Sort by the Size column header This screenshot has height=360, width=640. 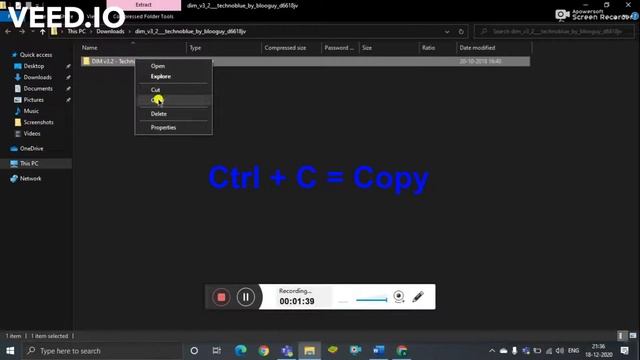click(x=389, y=48)
